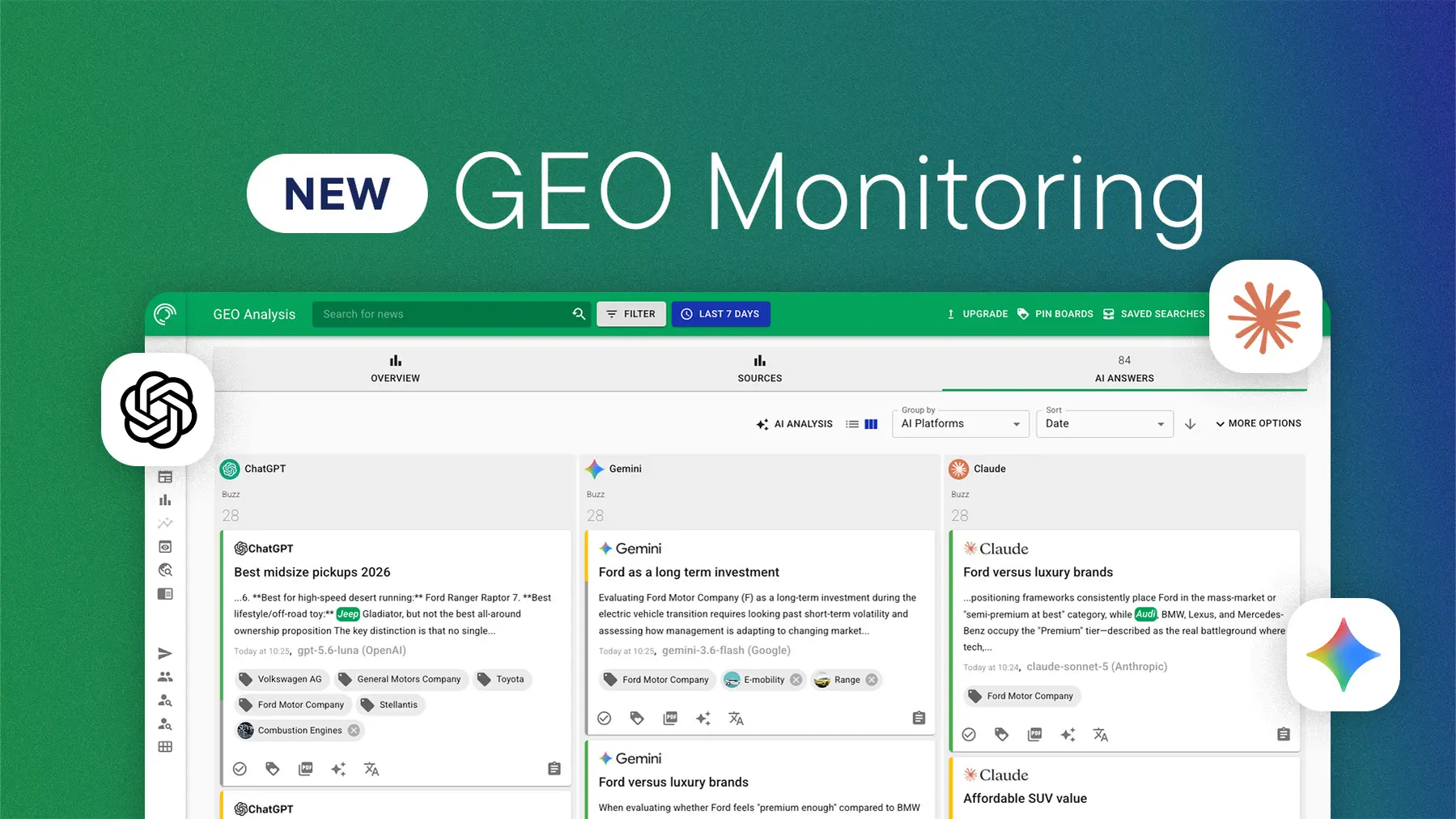Run AI sparkle on Best midsize pickups card
Viewport: 1456px width, 819px height.
coord(338,769)
